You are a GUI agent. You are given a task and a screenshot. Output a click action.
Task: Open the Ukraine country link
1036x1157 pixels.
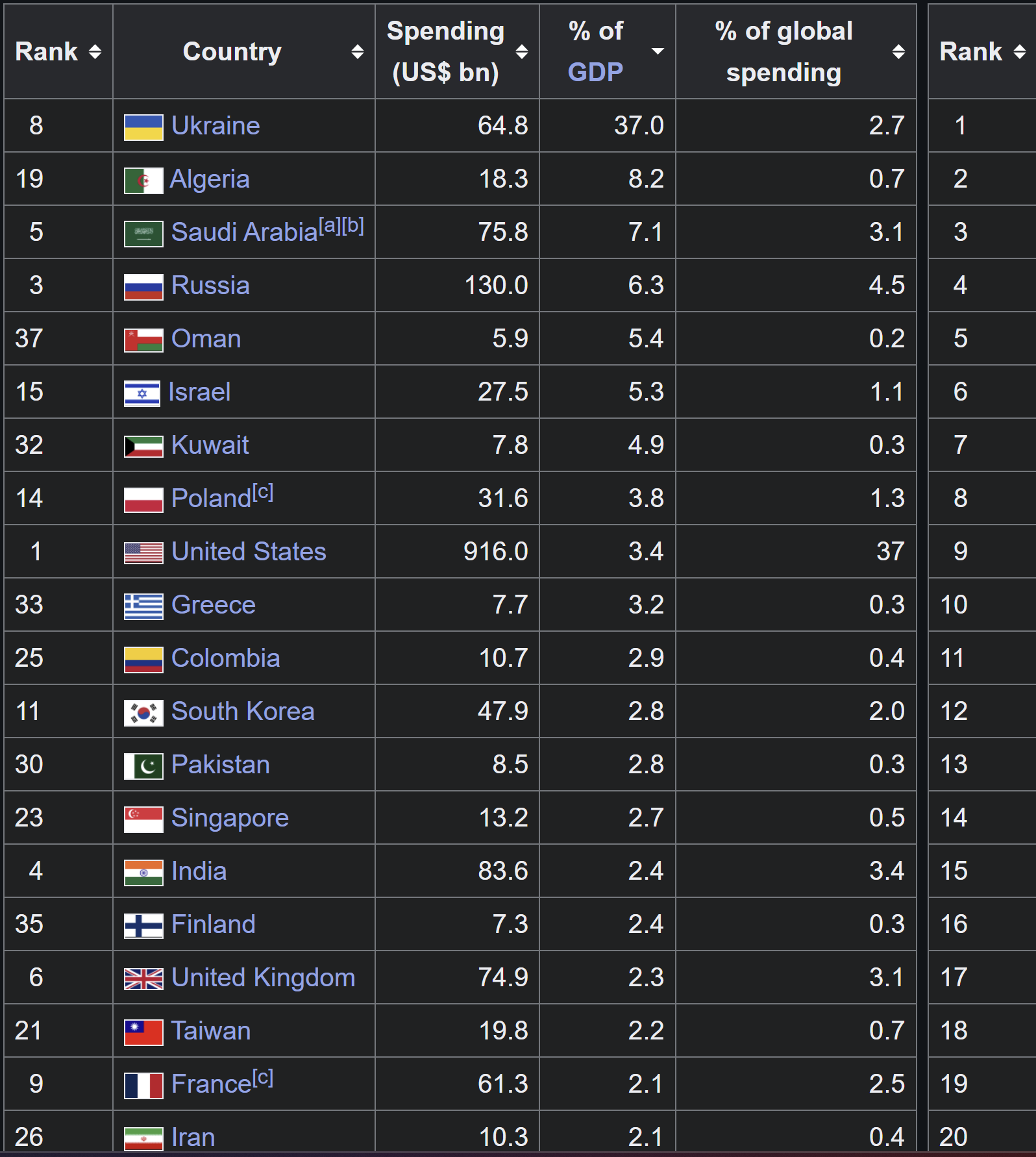coord(216,126)
